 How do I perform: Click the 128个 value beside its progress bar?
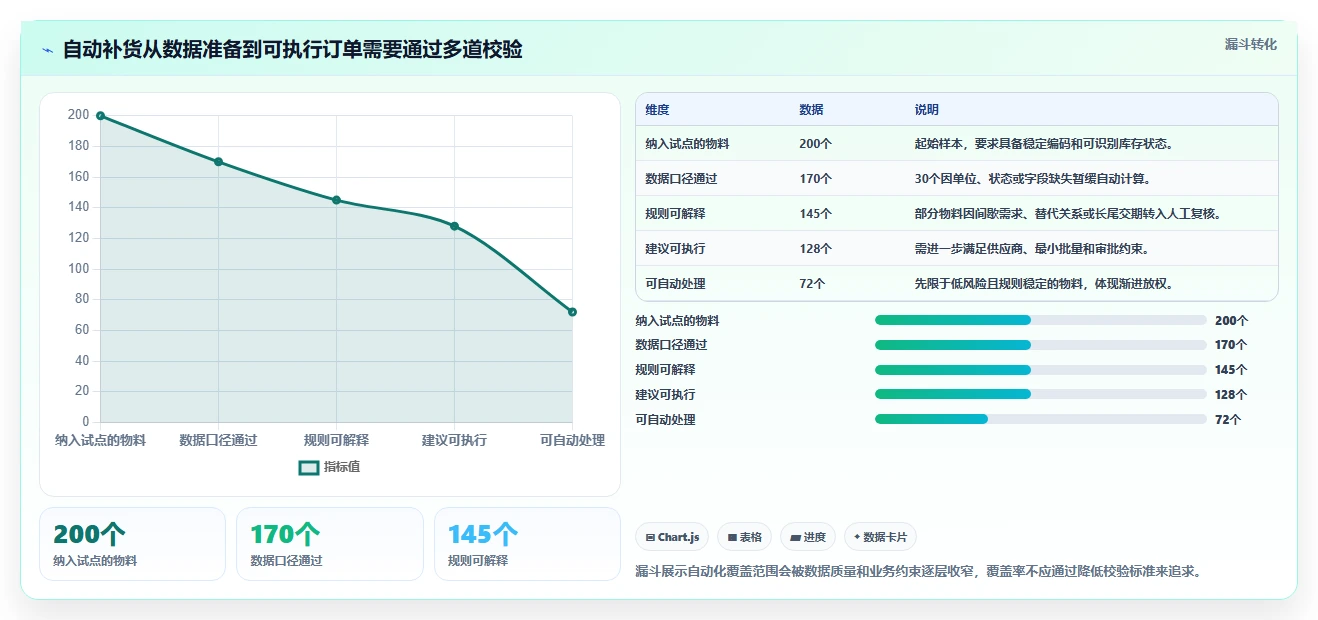[x=1231, y=395]
